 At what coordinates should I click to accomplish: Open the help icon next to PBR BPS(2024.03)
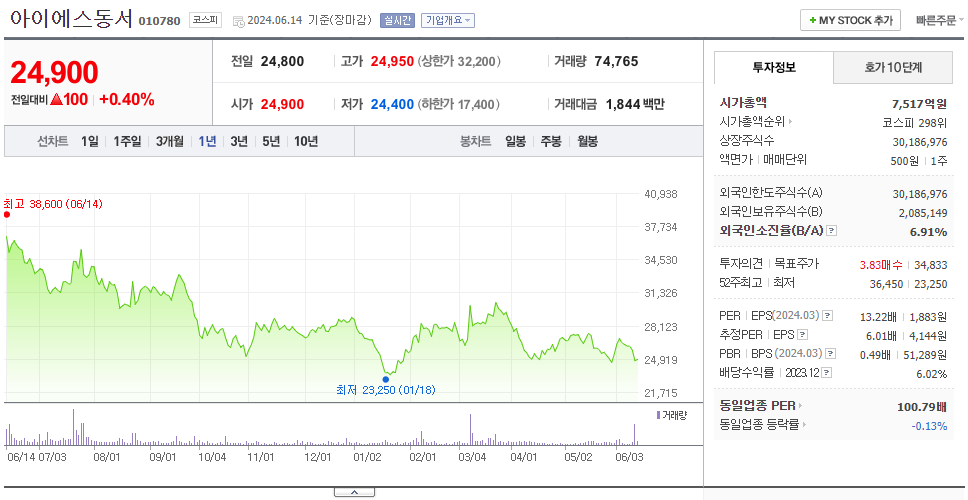832,354
